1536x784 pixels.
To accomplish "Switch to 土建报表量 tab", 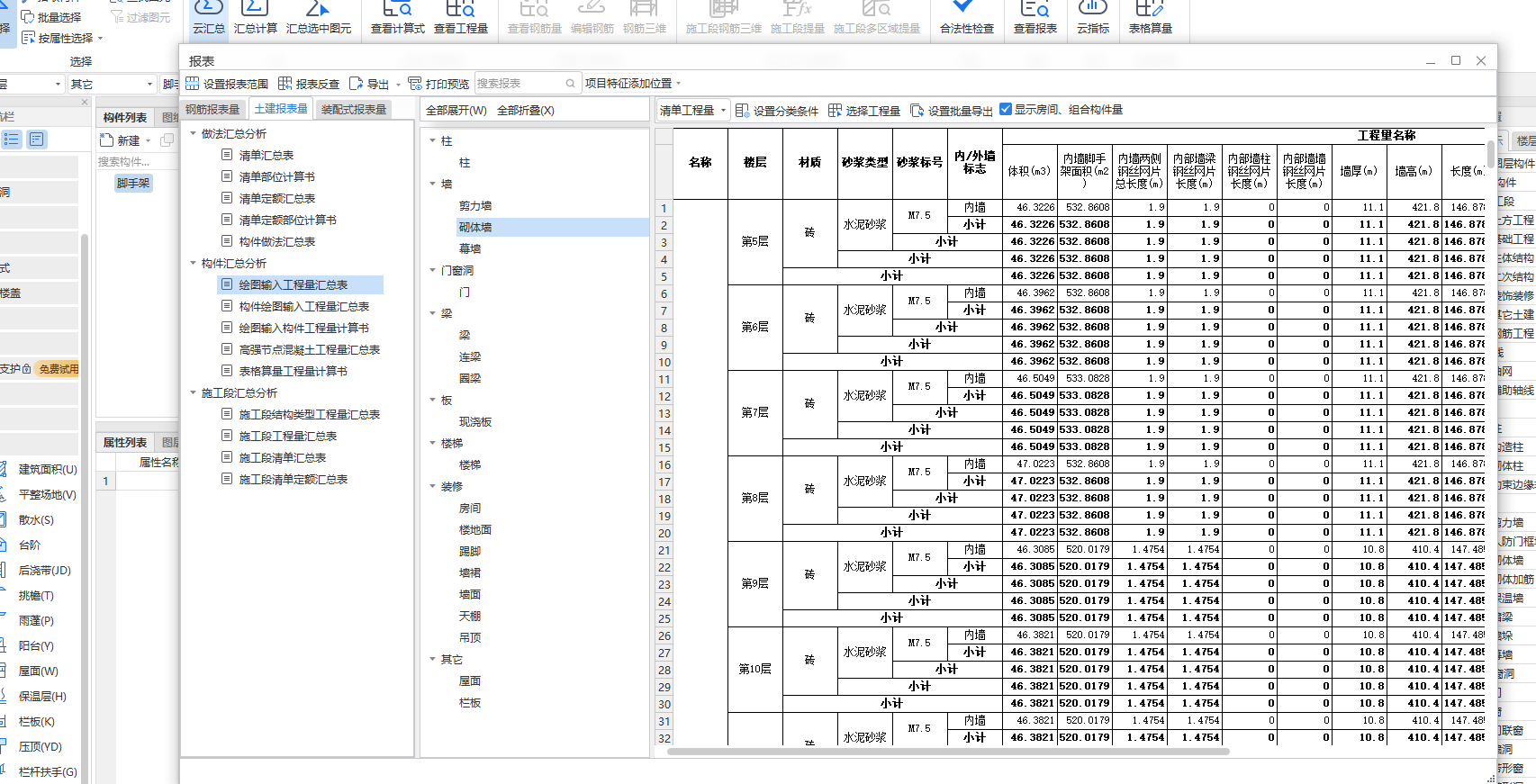I will (281, 109).
